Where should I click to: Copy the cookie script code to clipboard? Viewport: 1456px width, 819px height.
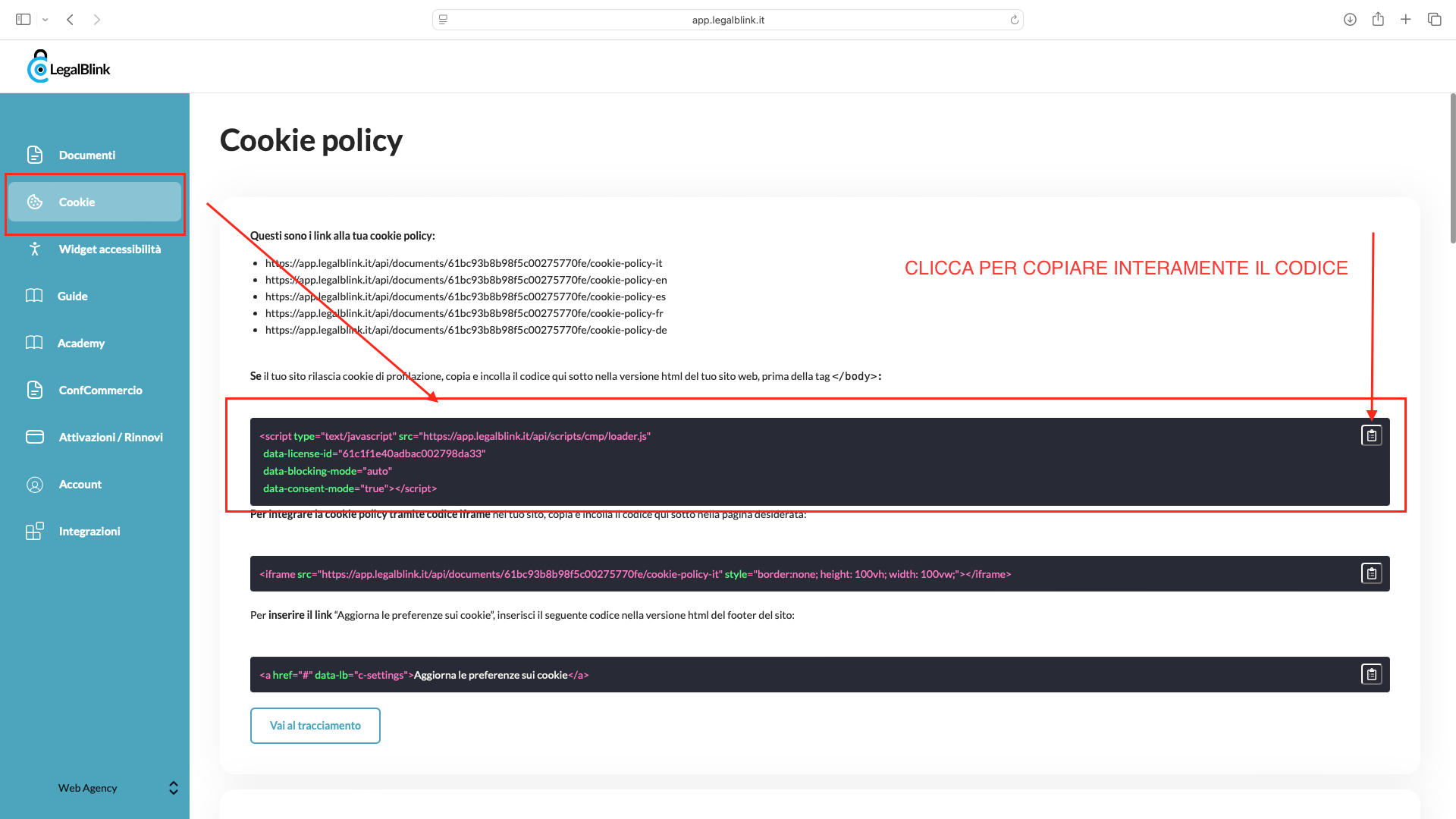(1371, 435)
